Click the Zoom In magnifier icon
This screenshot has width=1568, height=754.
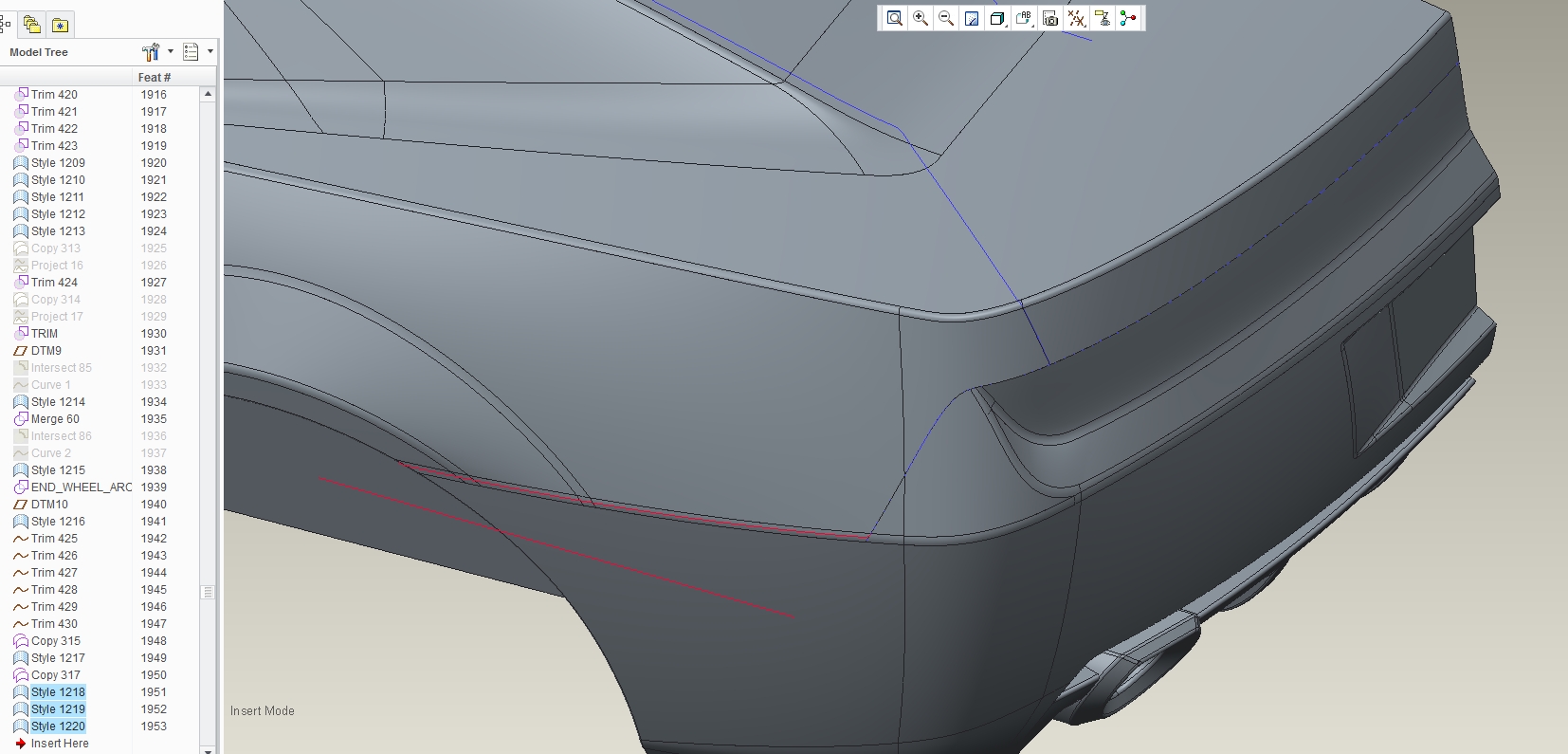click(921, 18)
